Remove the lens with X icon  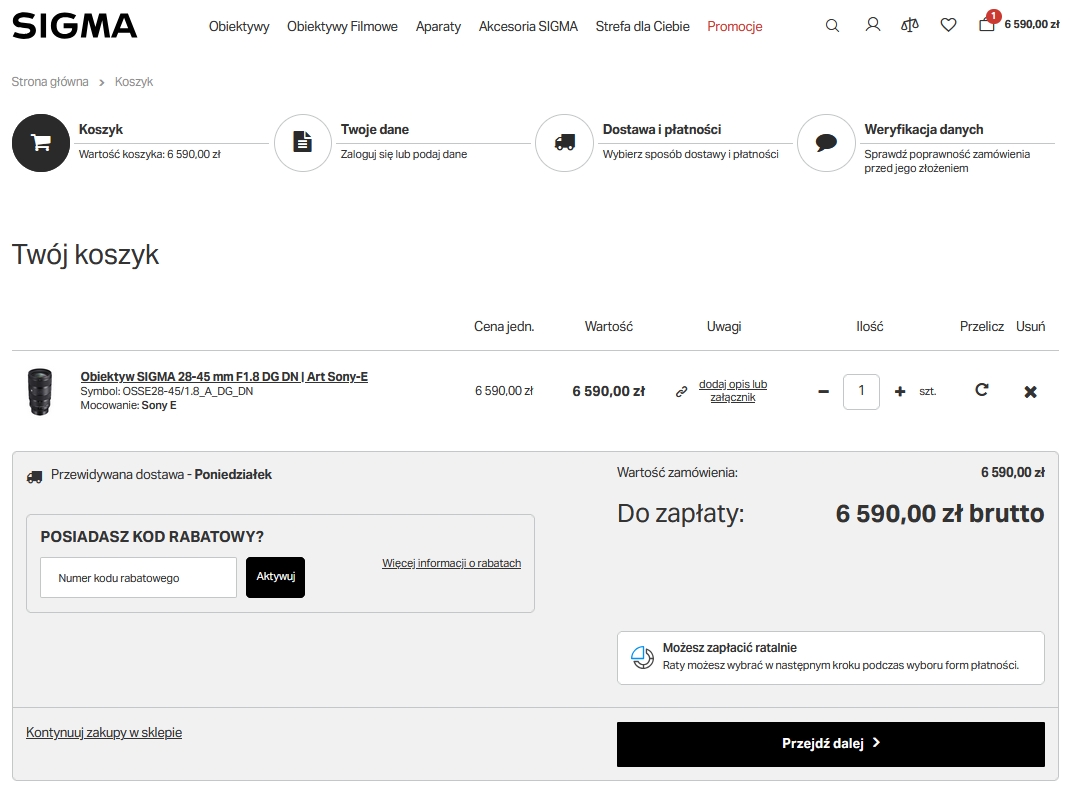[x=1030, y=392]
